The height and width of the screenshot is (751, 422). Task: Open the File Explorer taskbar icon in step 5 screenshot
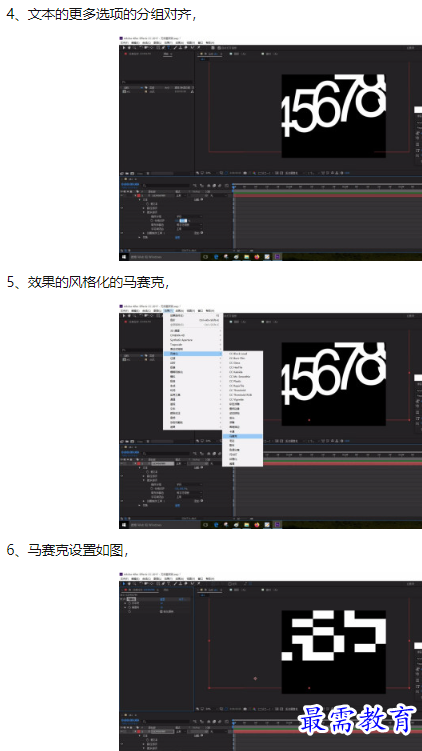246,525
